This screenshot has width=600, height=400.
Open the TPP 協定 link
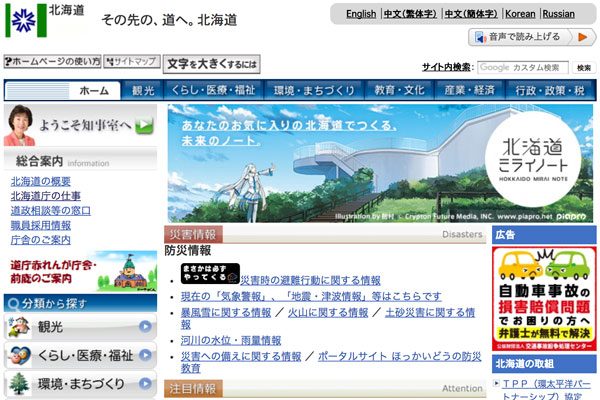click(547, 390)
